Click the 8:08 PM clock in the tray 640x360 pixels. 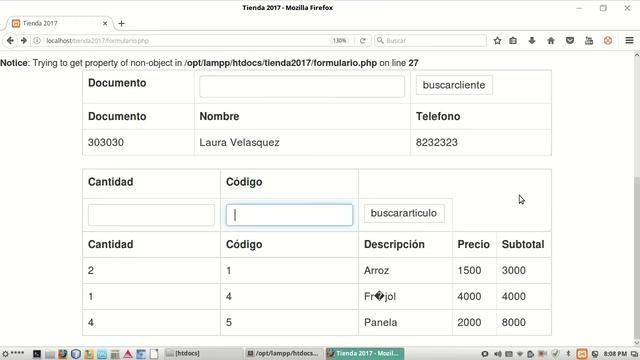tap(615, 353)
